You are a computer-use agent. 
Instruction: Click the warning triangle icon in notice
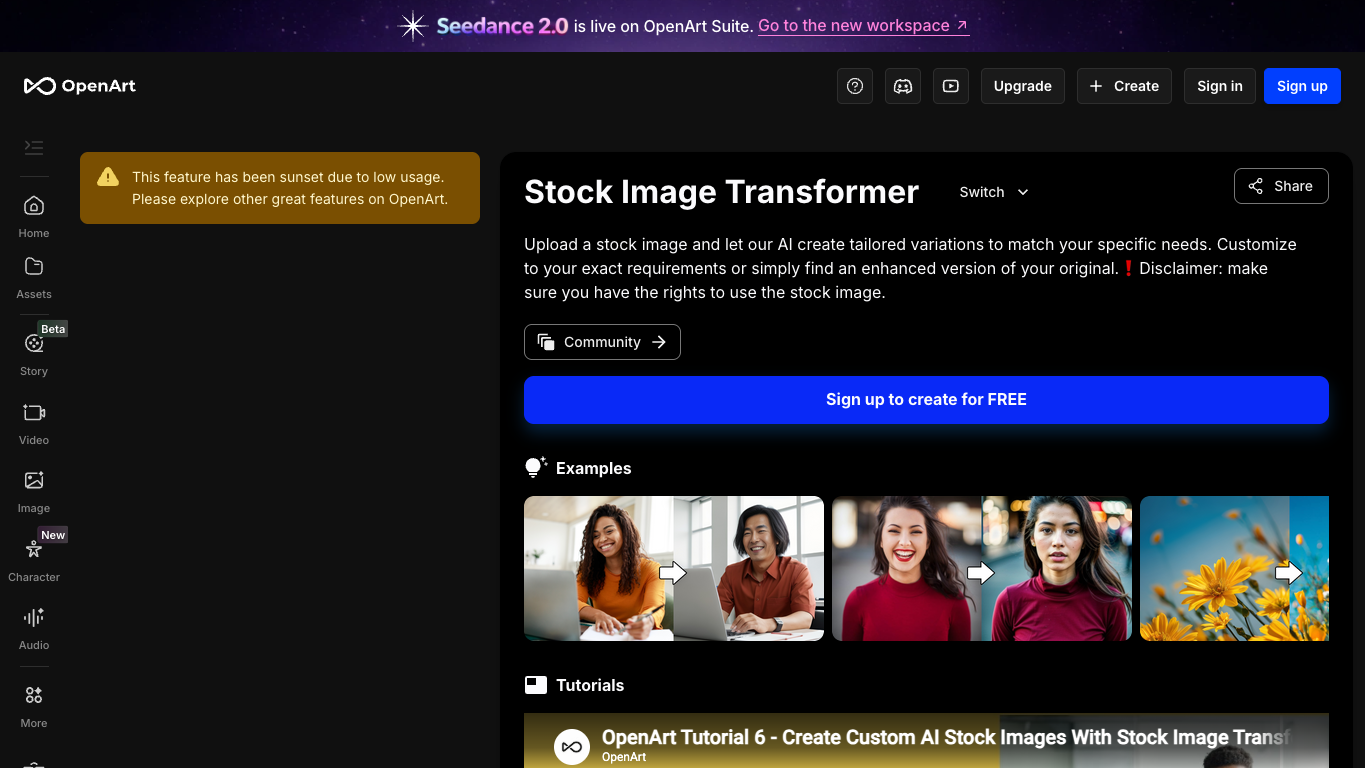[108, 177]
